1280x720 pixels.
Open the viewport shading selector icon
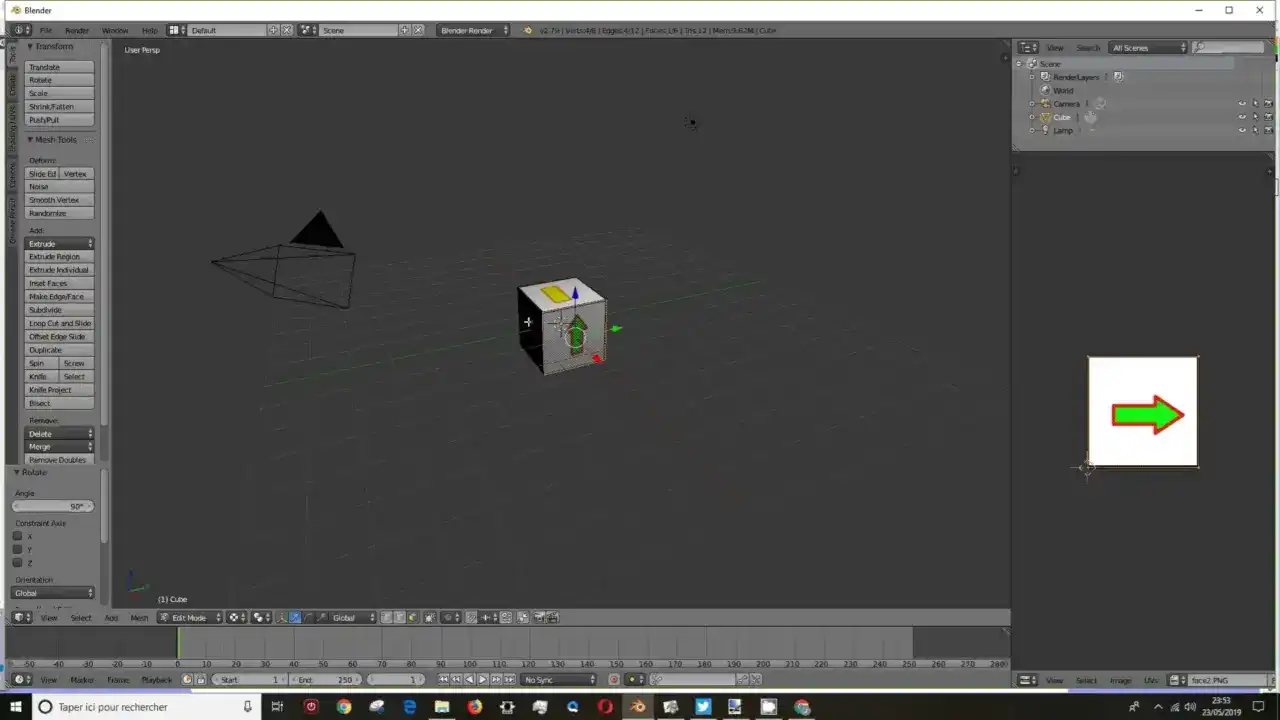234,617
